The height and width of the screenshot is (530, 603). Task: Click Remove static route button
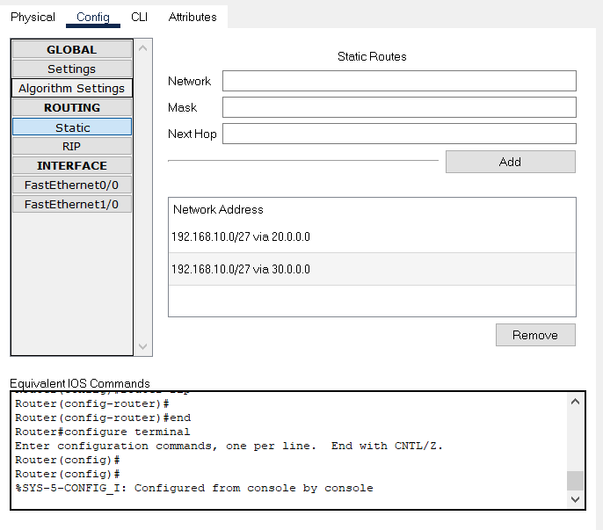click(535, 335)
